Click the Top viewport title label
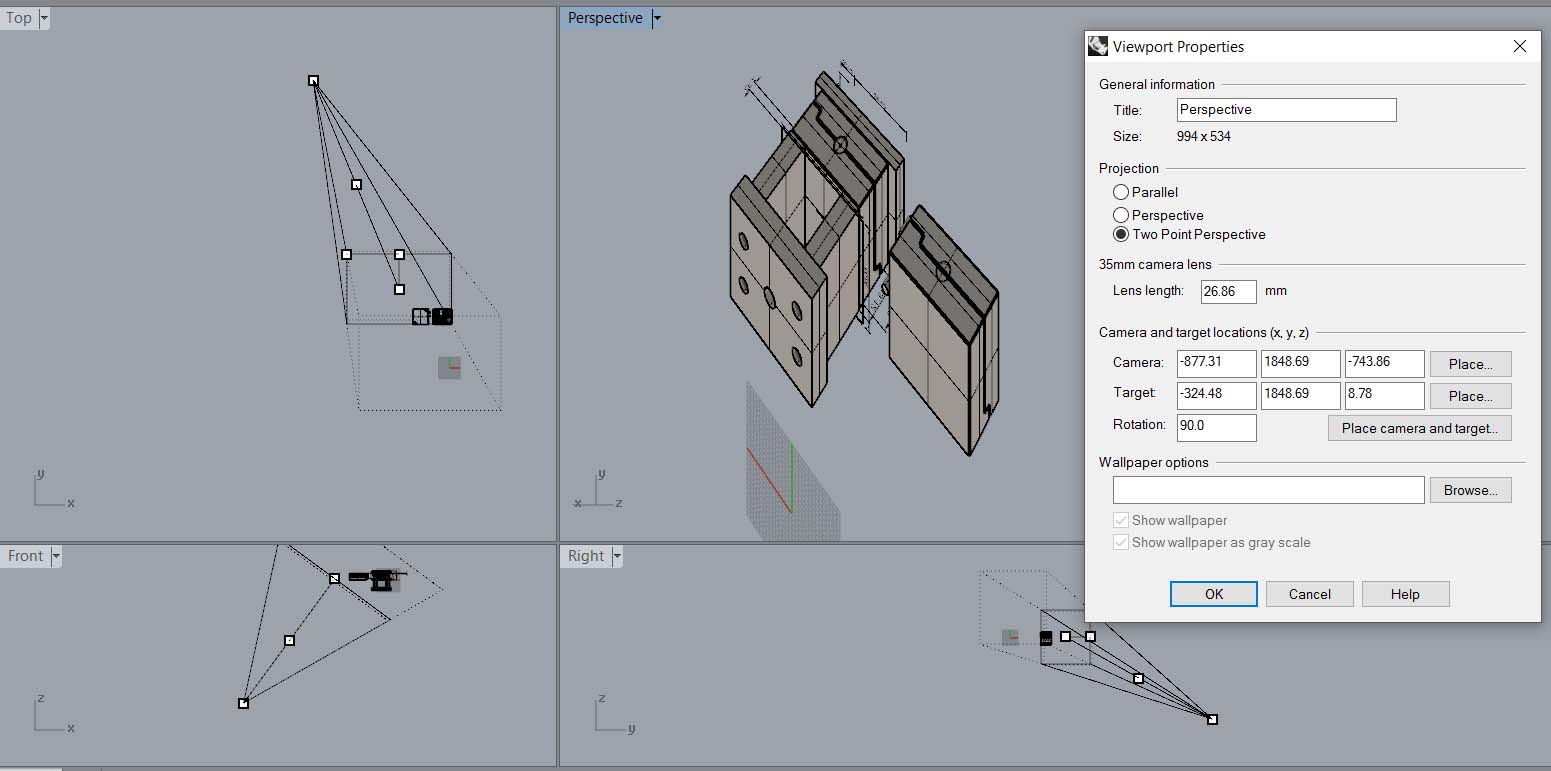The height and width of the screenshot is (771, 1551). point(19,18)
